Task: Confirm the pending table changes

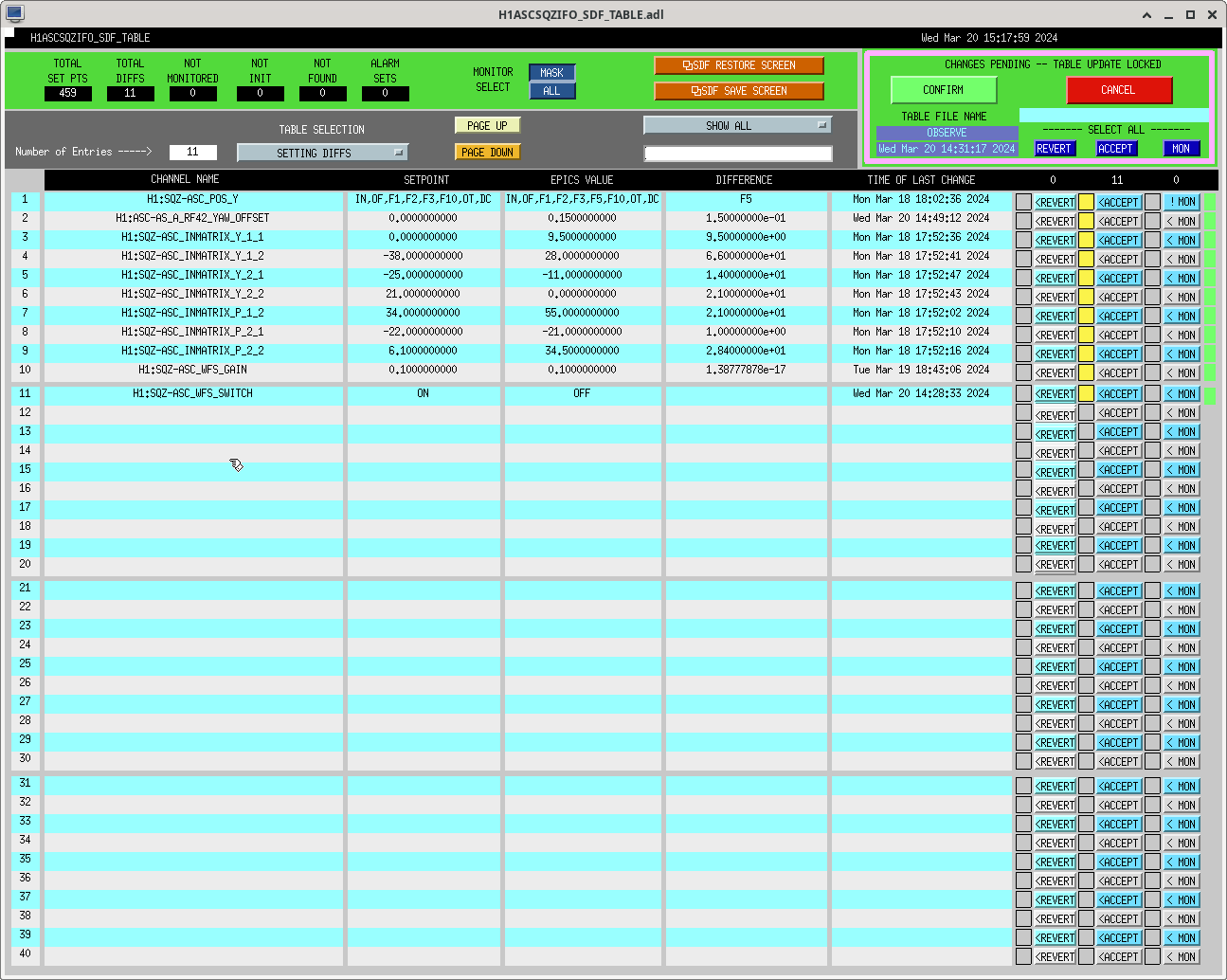Action: 943,90
